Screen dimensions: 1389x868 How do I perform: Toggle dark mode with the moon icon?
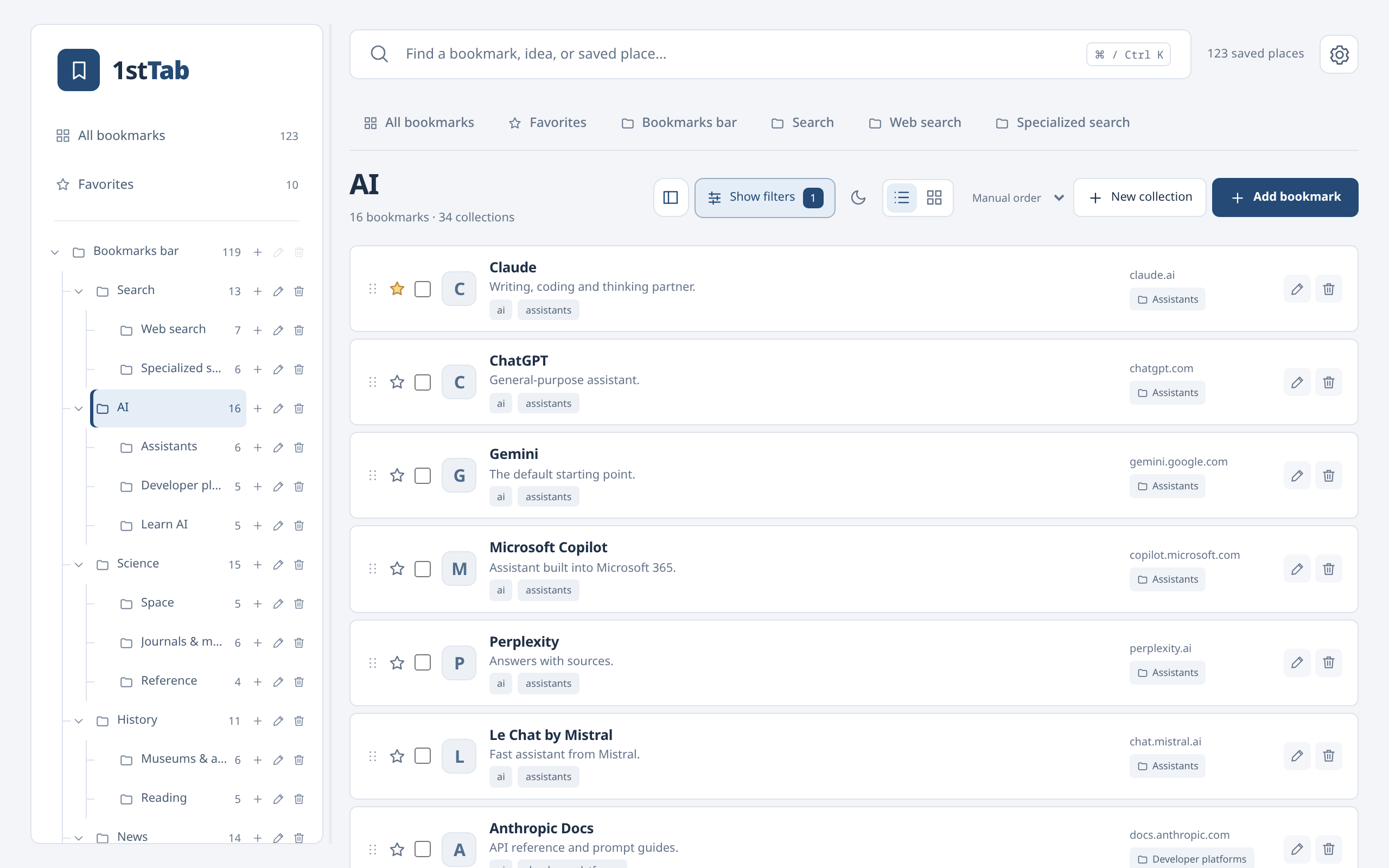[858, 197]
